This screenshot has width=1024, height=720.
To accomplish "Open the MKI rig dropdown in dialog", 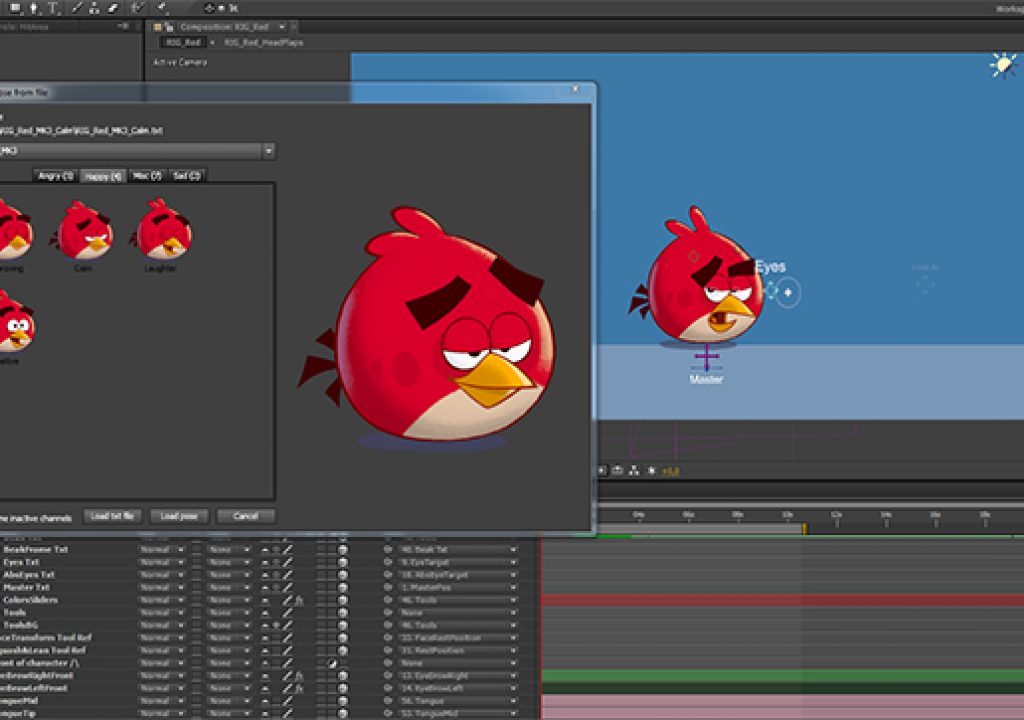I will (x=268, y=151).
